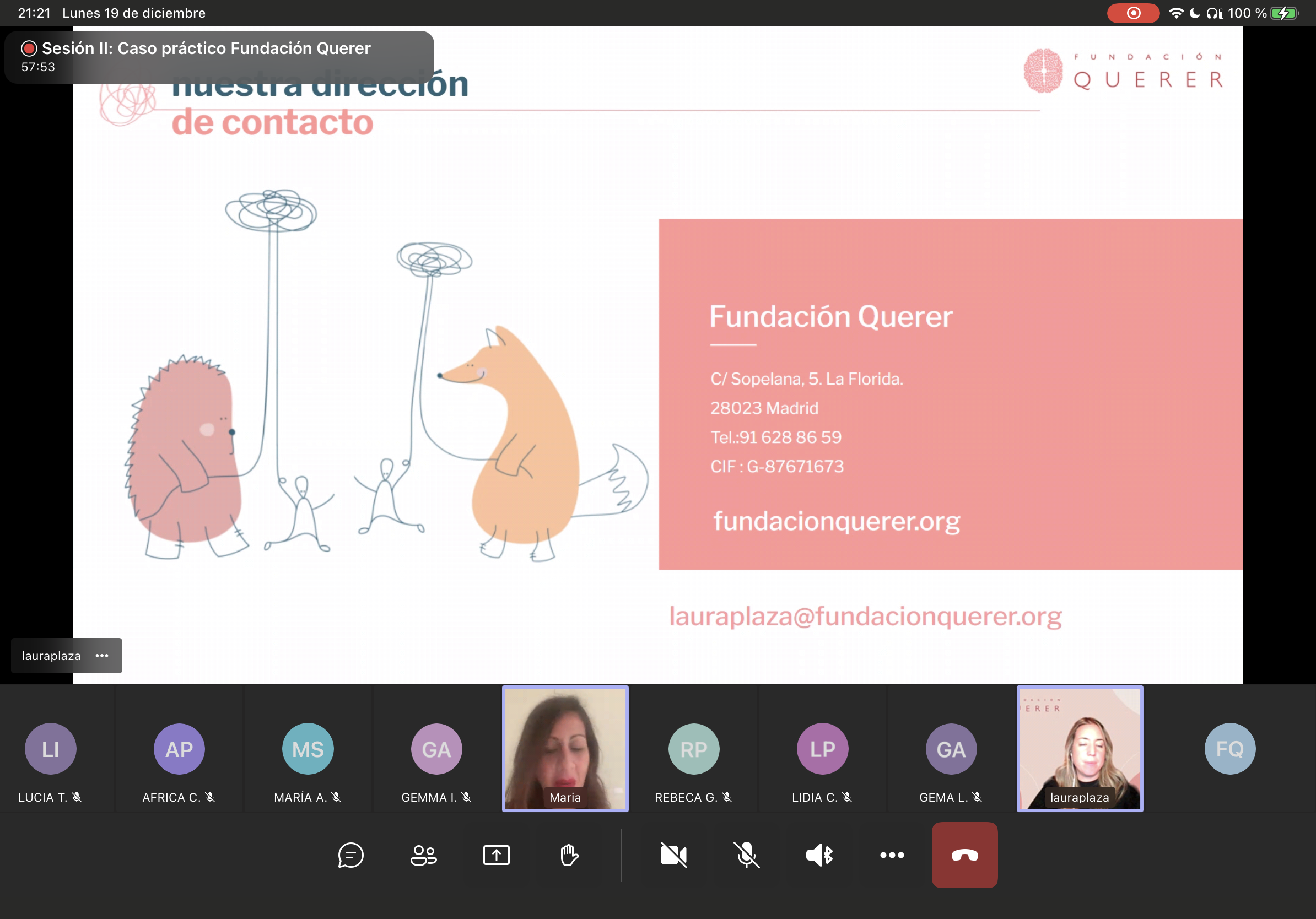Tap the LUCIA T. name label

(43, 798)
